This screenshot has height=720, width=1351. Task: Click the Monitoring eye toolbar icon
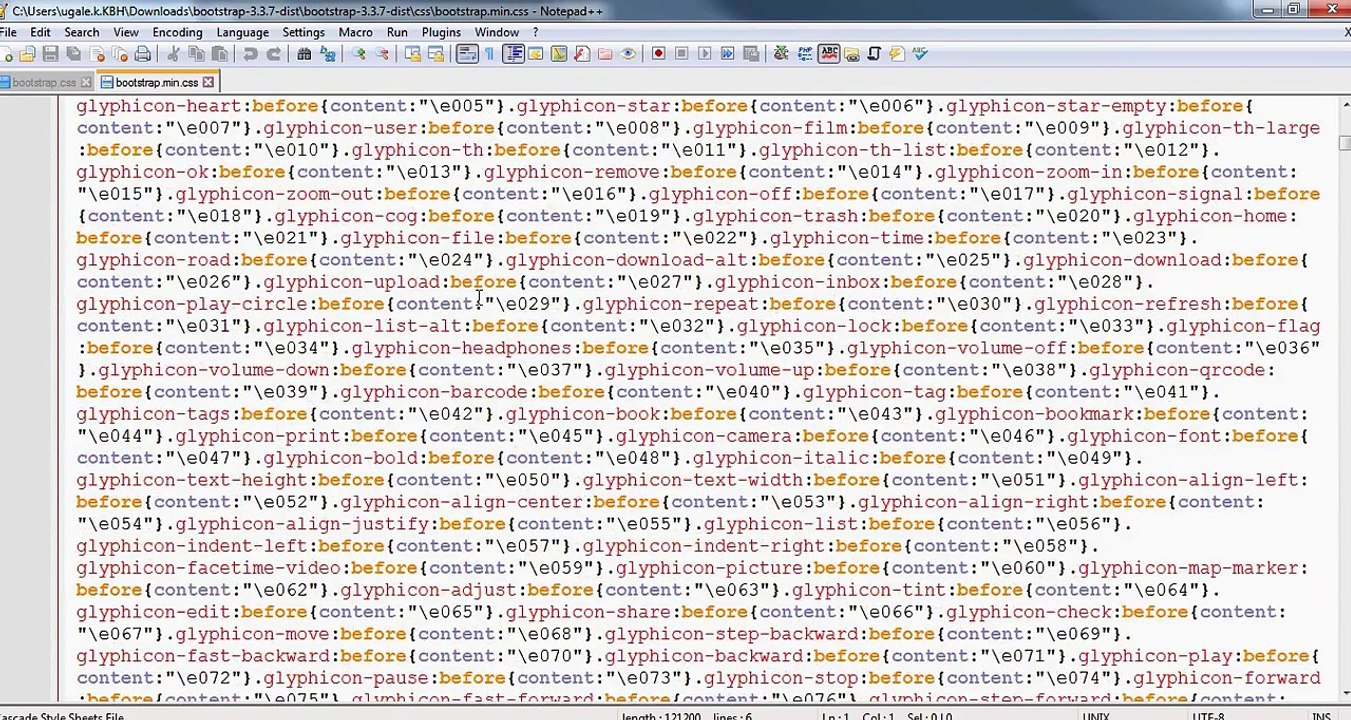click(628, 54)
